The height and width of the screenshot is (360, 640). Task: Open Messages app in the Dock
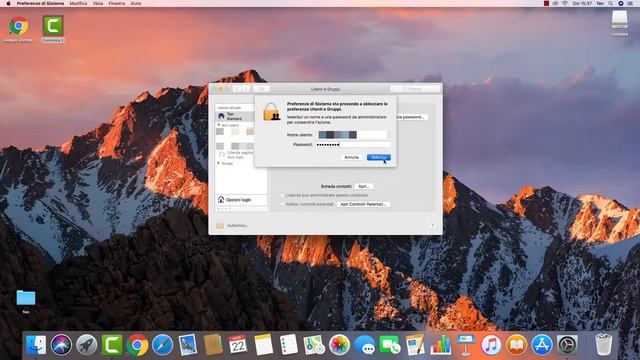pos(364,345)
